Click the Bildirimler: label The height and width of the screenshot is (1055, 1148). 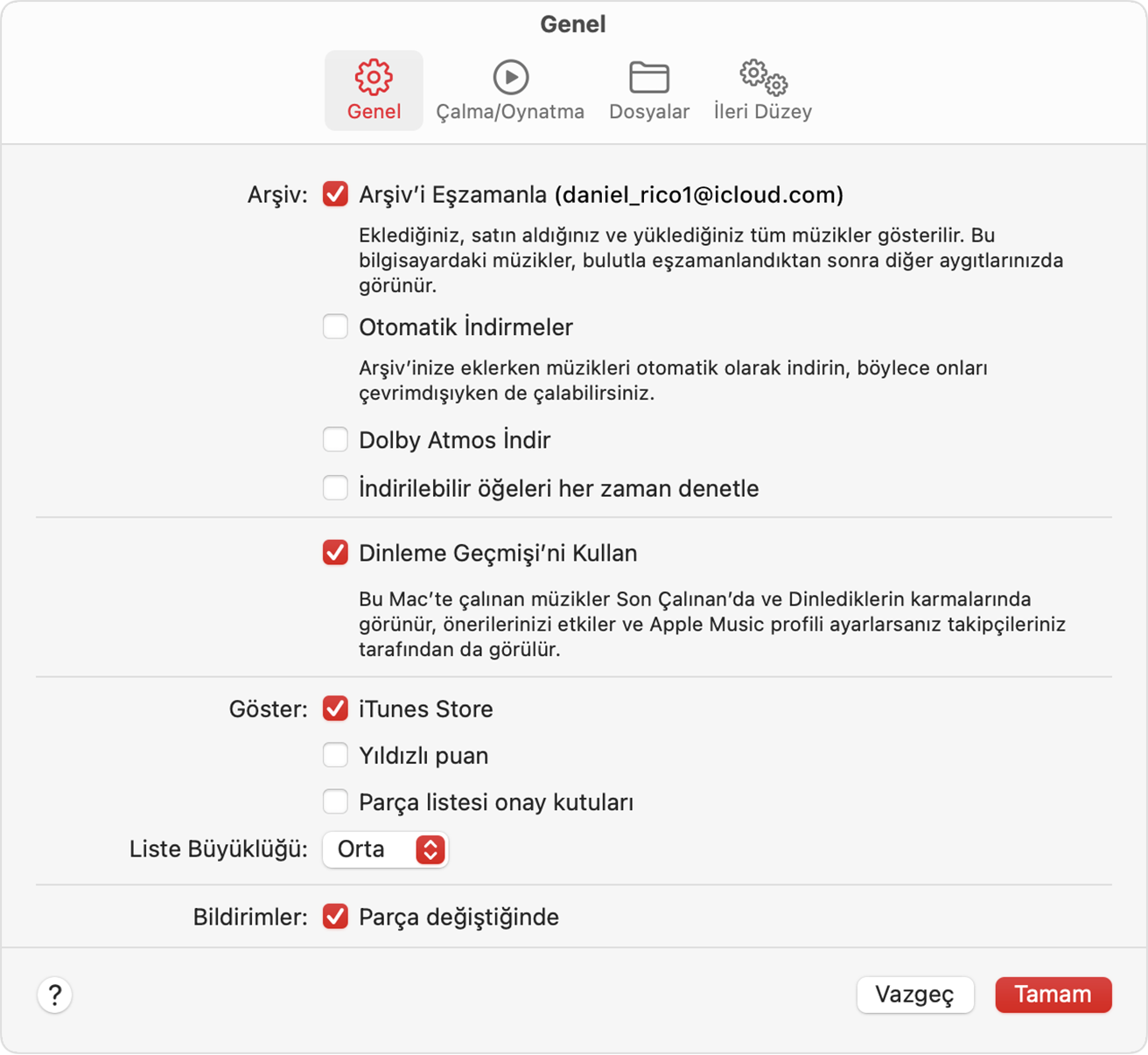tap(250, 917)
